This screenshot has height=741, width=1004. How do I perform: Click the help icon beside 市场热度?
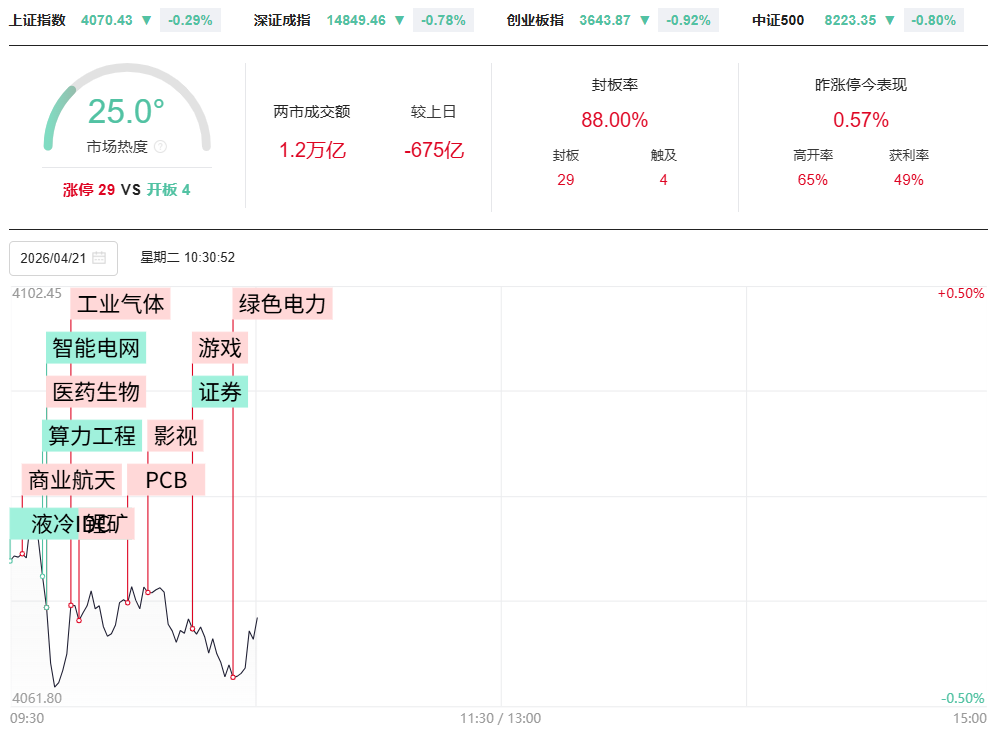pos(161,147)
